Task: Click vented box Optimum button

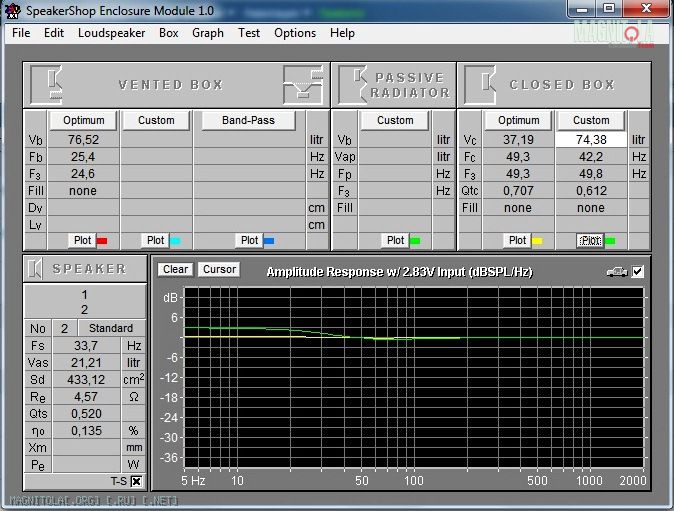Action: [x=83, y=120]
